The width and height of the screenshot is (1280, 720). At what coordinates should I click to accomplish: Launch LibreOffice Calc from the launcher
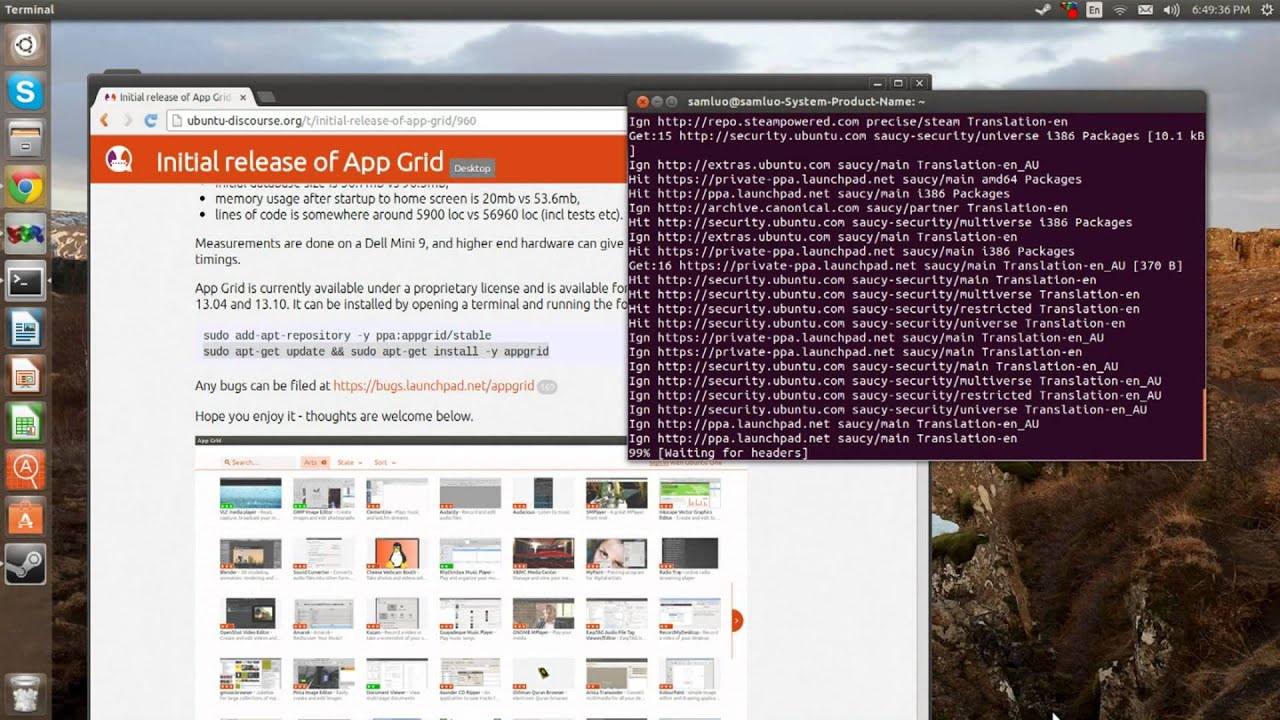tap(25, 424)
